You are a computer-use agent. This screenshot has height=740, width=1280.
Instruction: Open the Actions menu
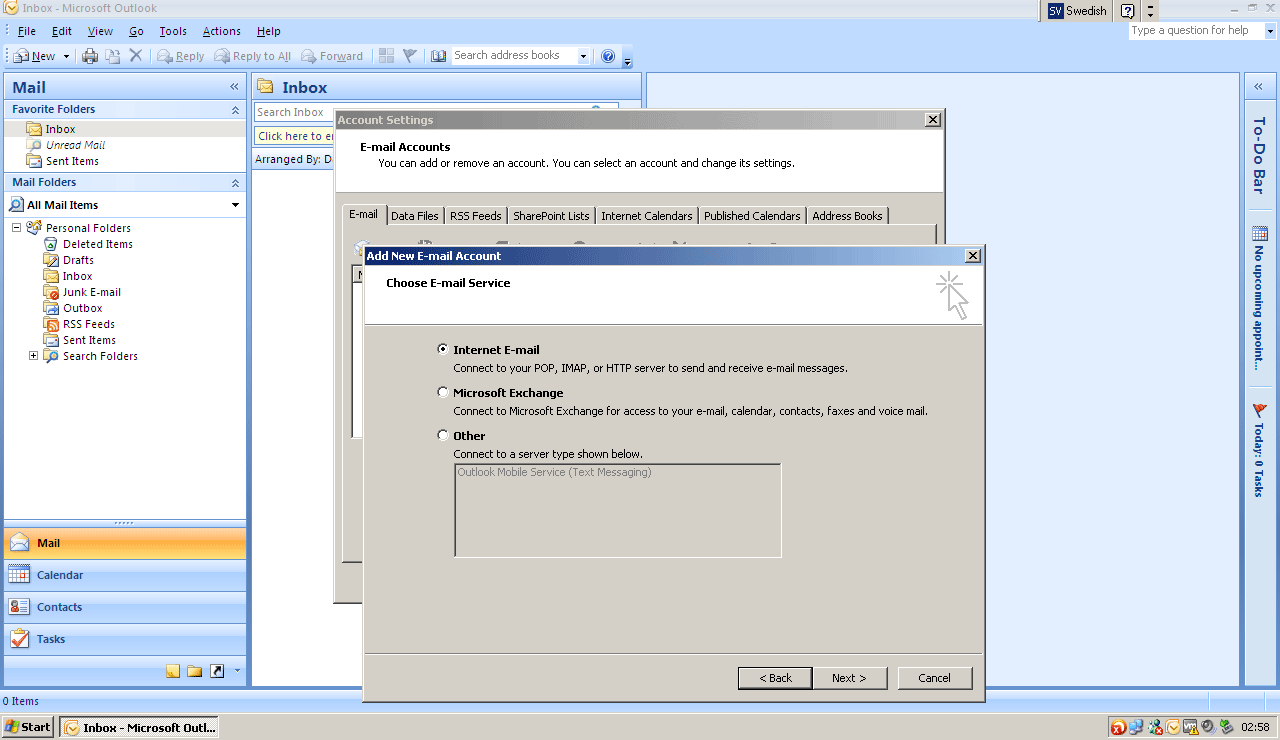click(x=221, y=32)
